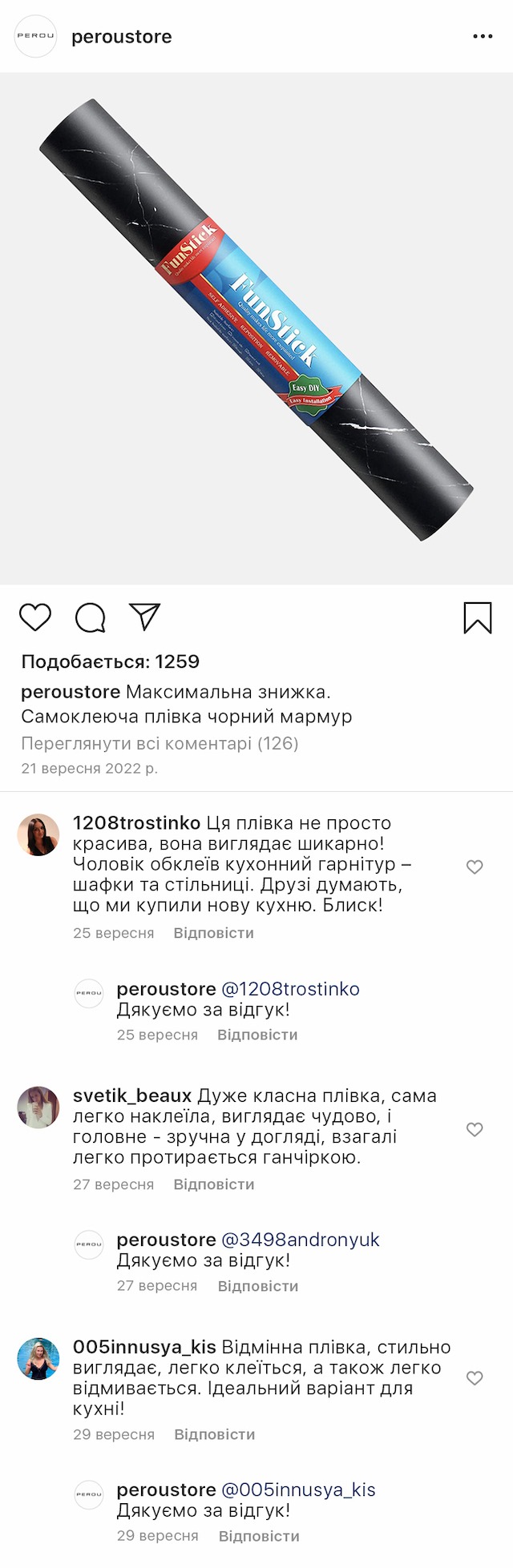The image size is (513, 1568).
Task: Like the 1208trostinko comment
Action: point(475,866)
